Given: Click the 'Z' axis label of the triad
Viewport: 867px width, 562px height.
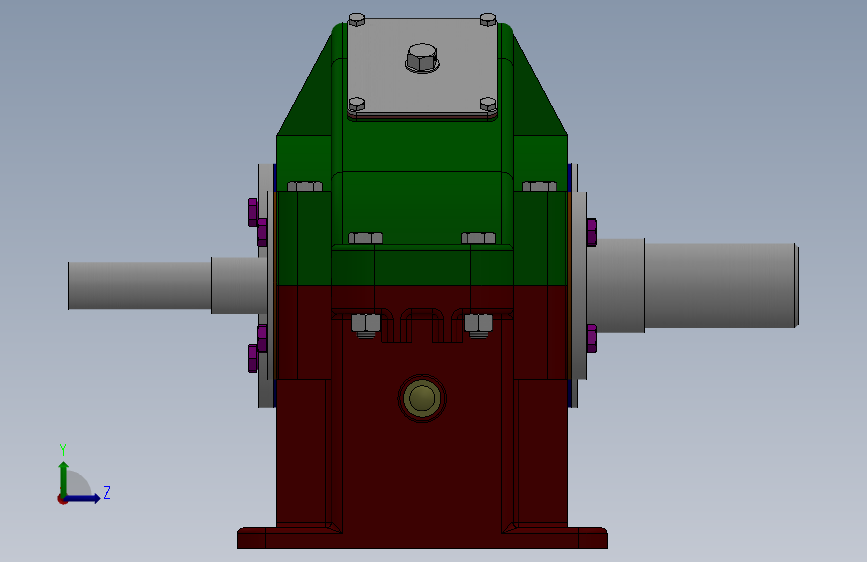Looking at the screenshot, I should click(107, 492).
